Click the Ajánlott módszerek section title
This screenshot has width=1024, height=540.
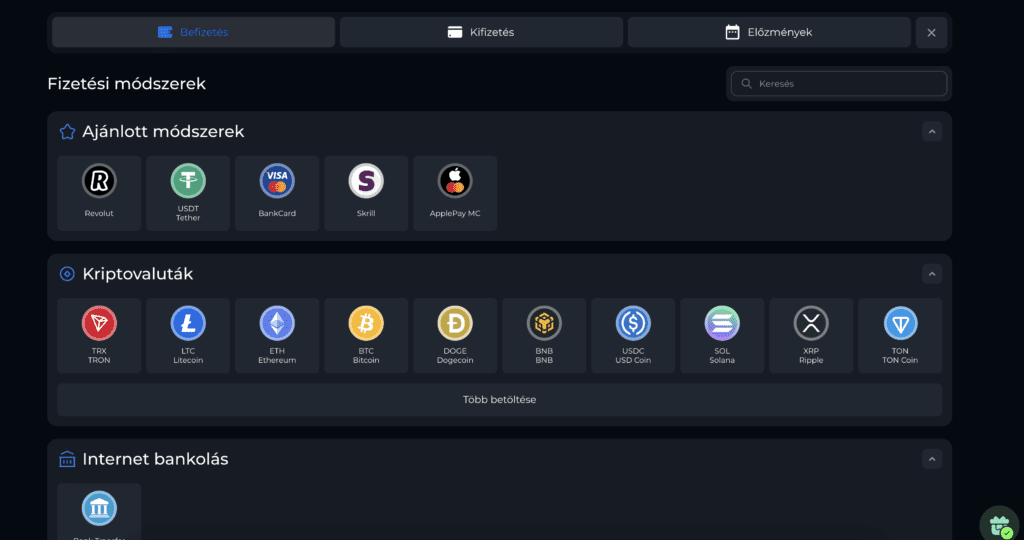click(x=163, y=132)
